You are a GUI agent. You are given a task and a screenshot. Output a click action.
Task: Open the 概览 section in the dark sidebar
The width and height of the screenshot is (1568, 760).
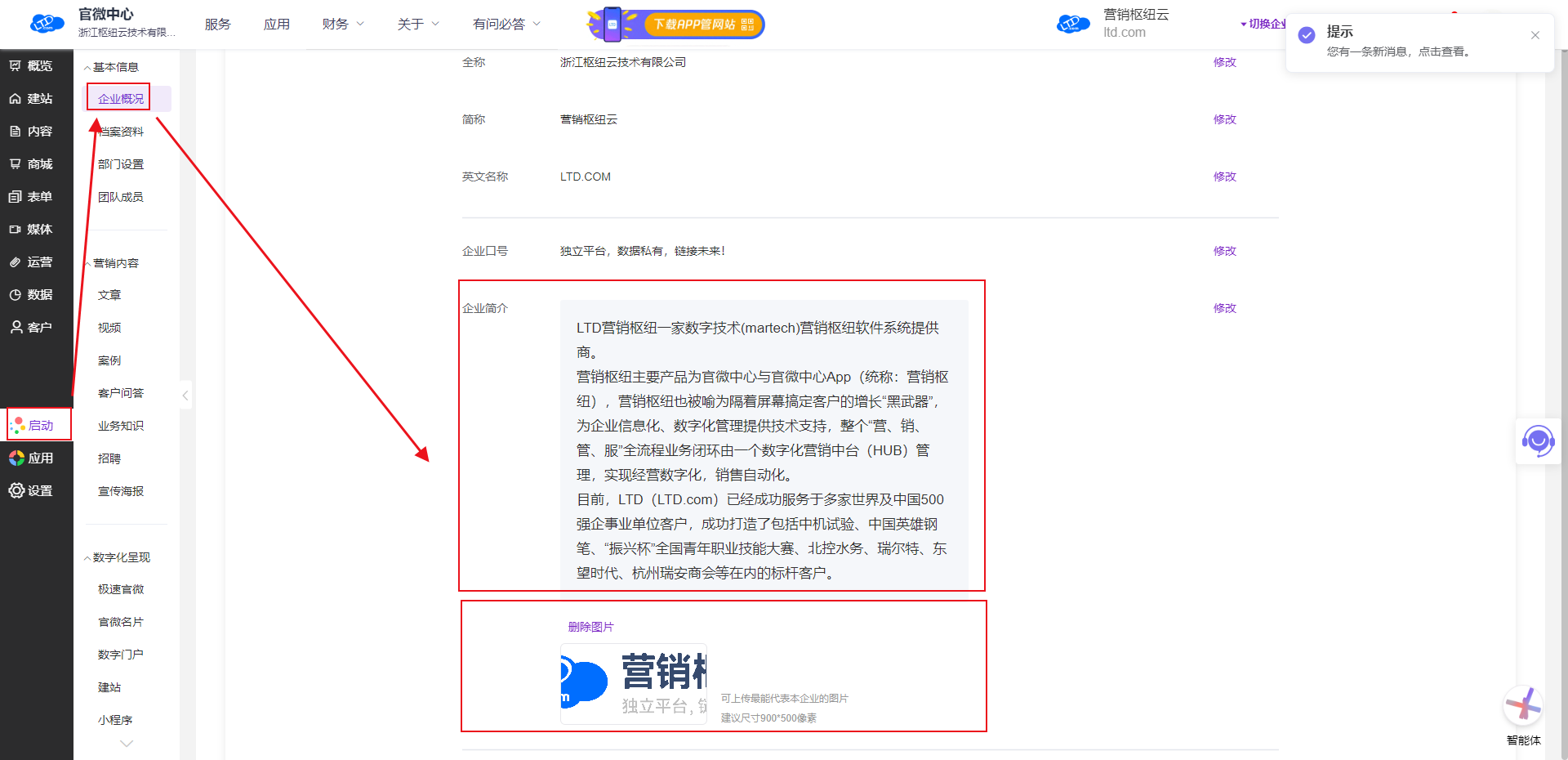(x=31, y=65)
